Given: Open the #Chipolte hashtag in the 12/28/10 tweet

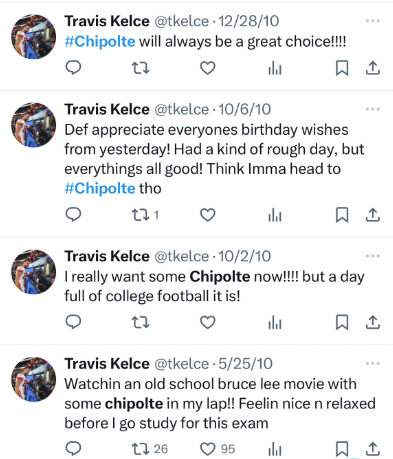Looking at the screenshot, I should point(100,42).
